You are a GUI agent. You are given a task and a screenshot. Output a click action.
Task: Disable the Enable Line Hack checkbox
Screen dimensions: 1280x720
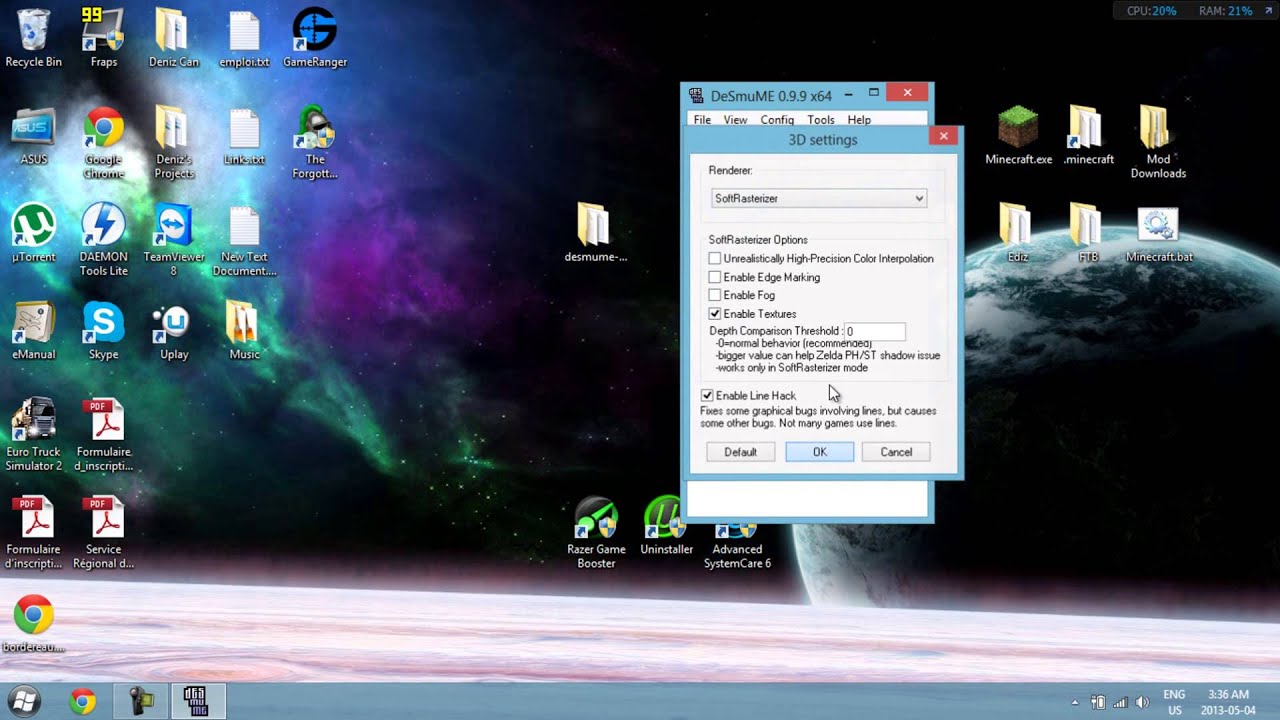[x=707, y=396]
